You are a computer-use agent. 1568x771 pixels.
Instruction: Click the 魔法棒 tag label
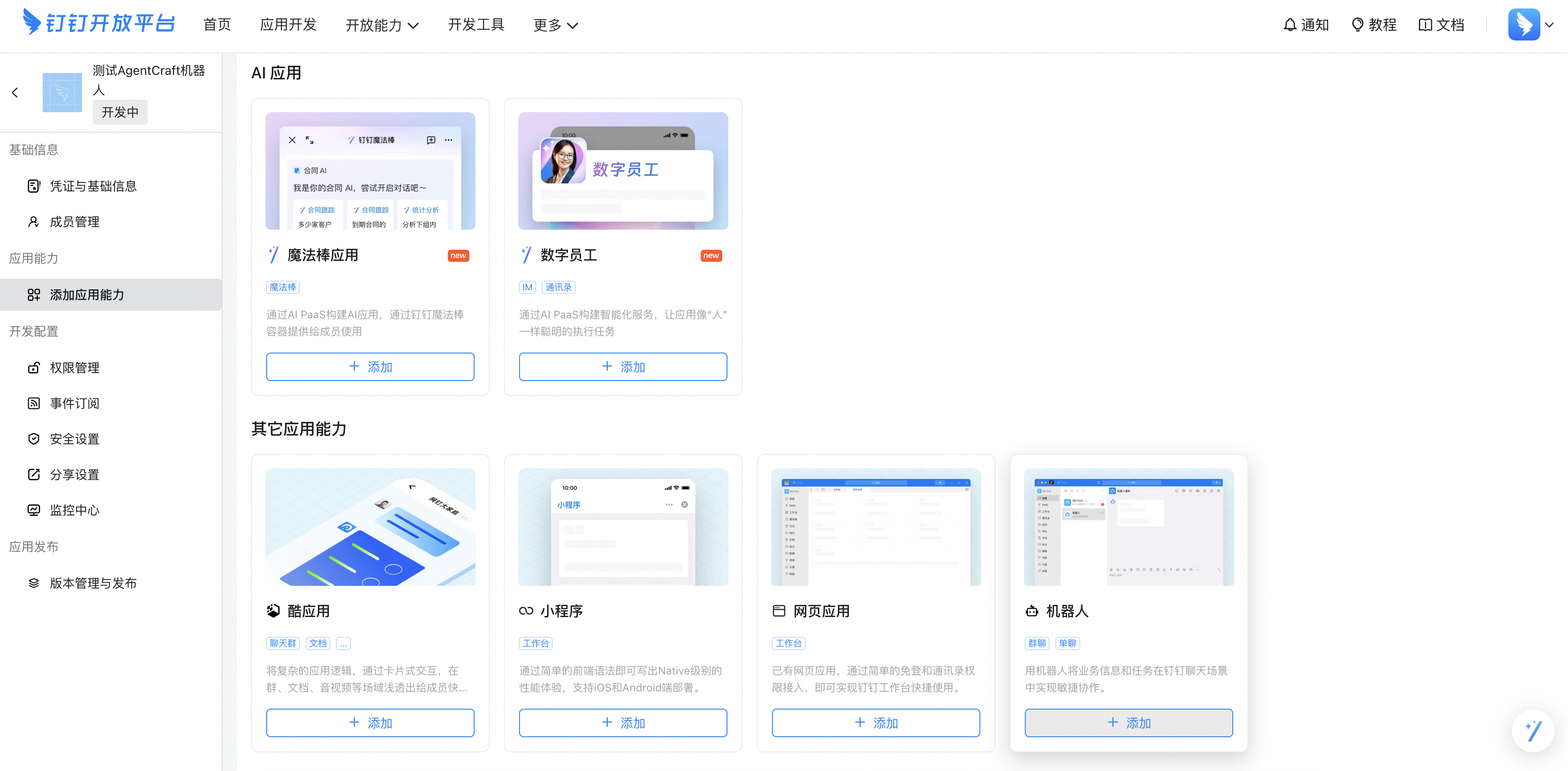click(283, 287)
